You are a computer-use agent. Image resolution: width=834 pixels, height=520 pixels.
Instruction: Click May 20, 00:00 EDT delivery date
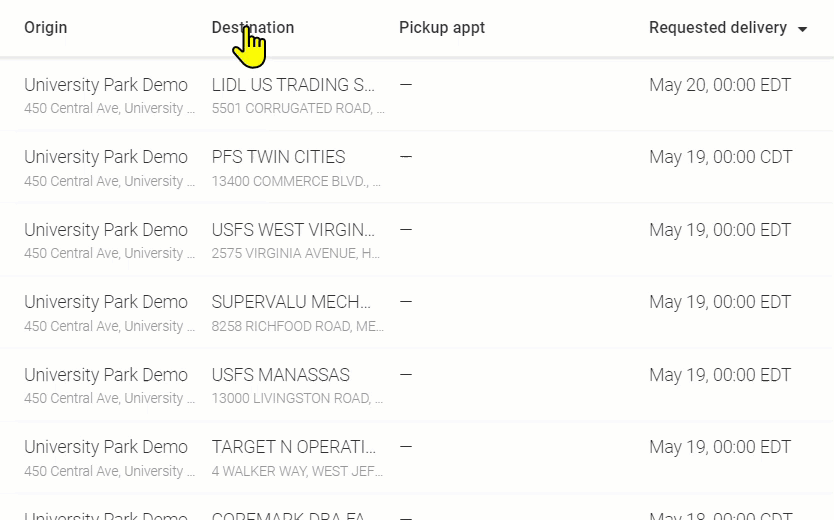click(720, 85)
